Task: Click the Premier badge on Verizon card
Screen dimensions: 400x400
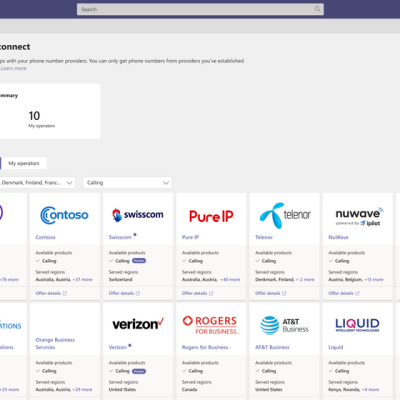Action: (139, 371)
